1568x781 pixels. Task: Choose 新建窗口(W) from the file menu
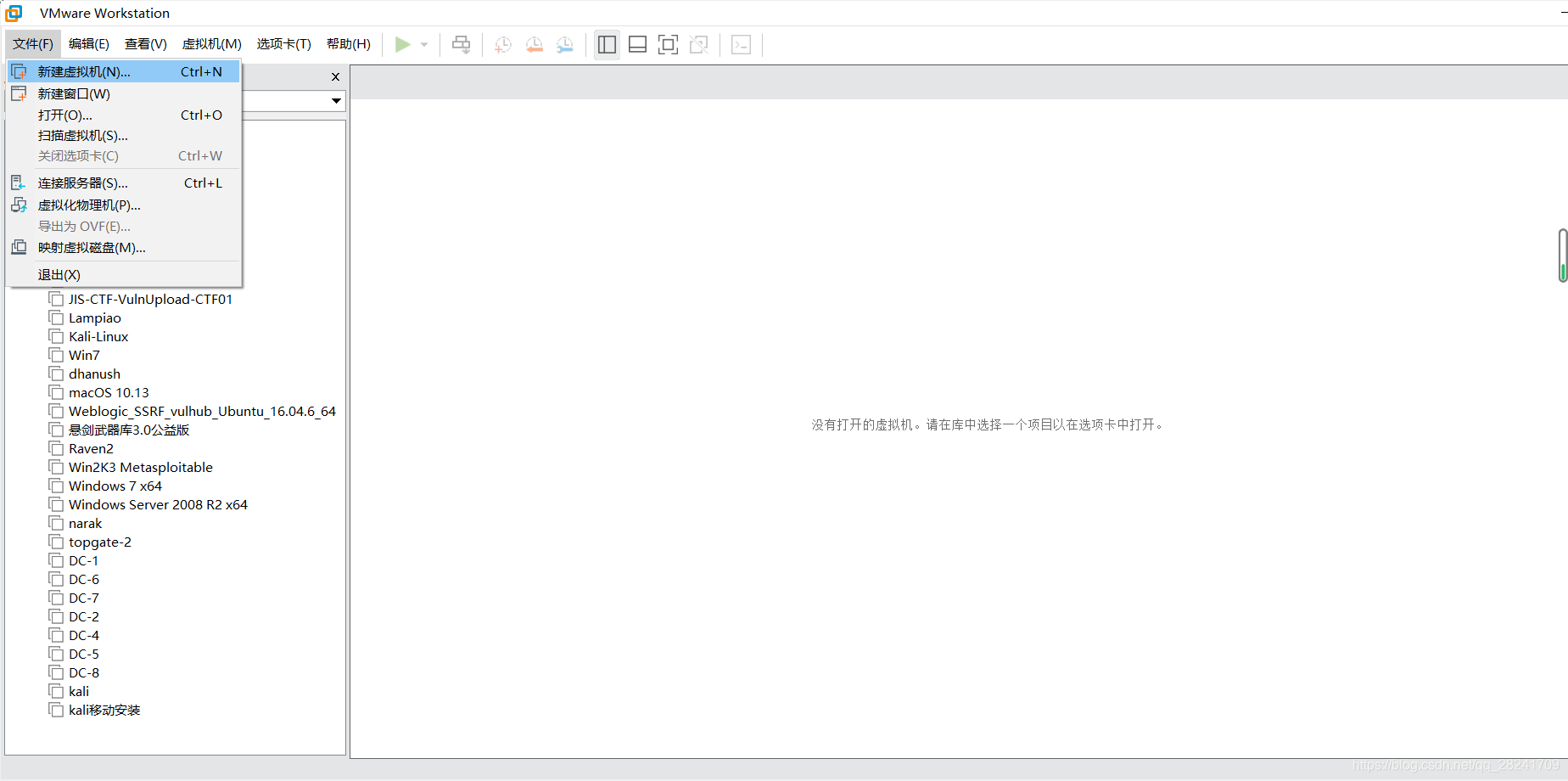[124, 94]
